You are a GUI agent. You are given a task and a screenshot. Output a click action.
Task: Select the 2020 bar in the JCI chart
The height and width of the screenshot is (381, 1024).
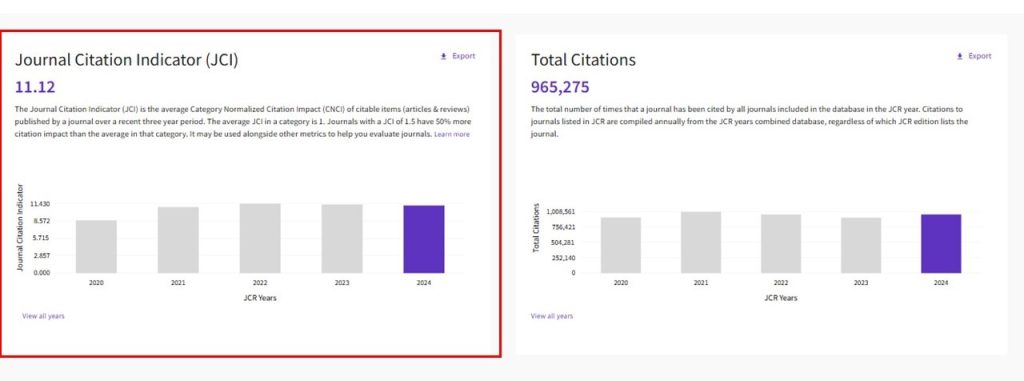[96, 246]
